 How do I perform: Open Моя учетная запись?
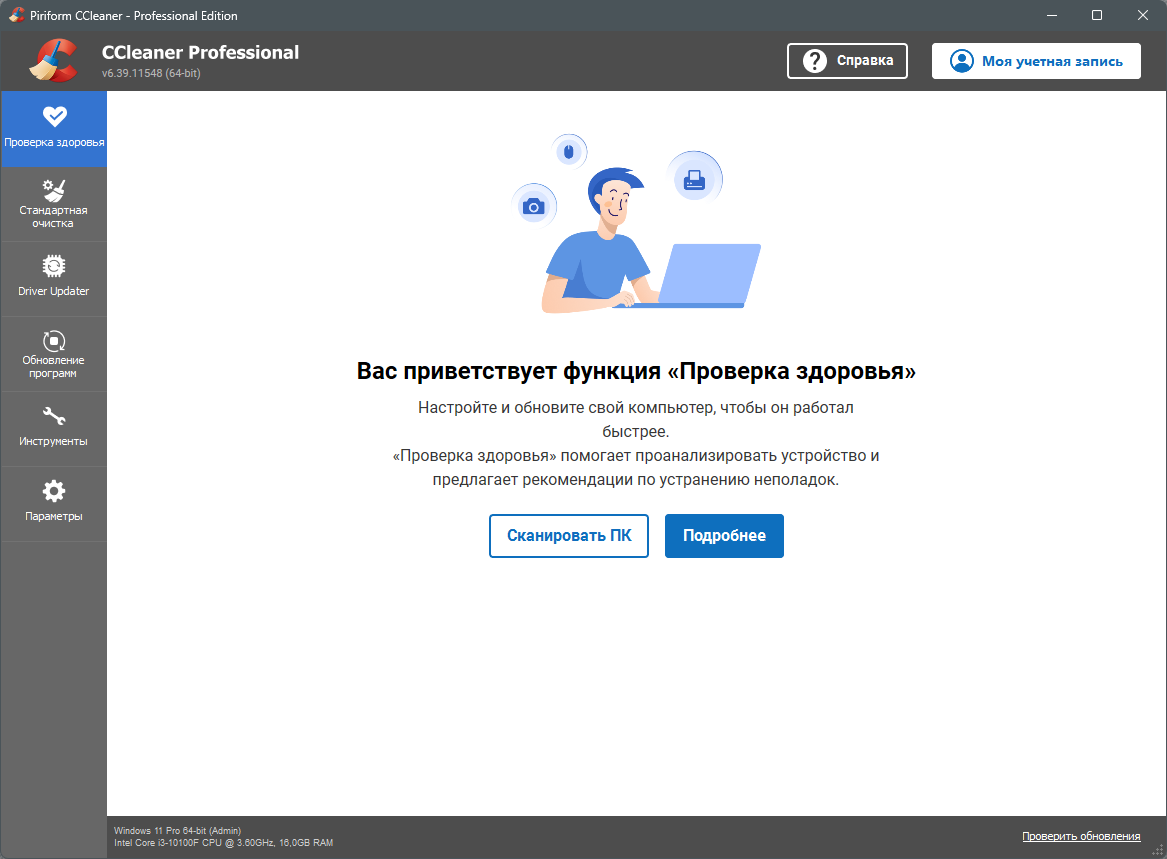pyautogui.click(x=1036, y=61)
